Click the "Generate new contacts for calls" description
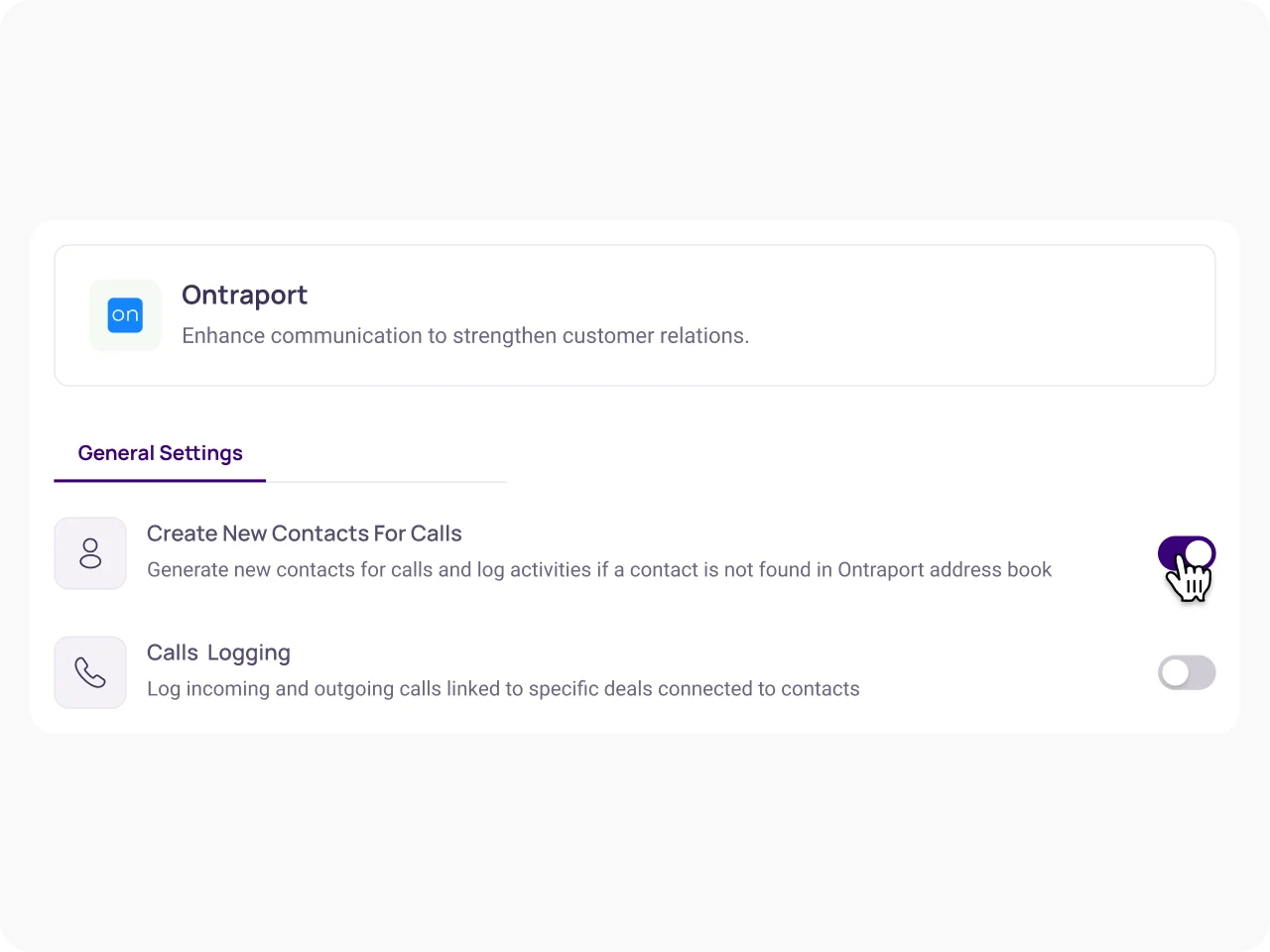 [599, 570]
